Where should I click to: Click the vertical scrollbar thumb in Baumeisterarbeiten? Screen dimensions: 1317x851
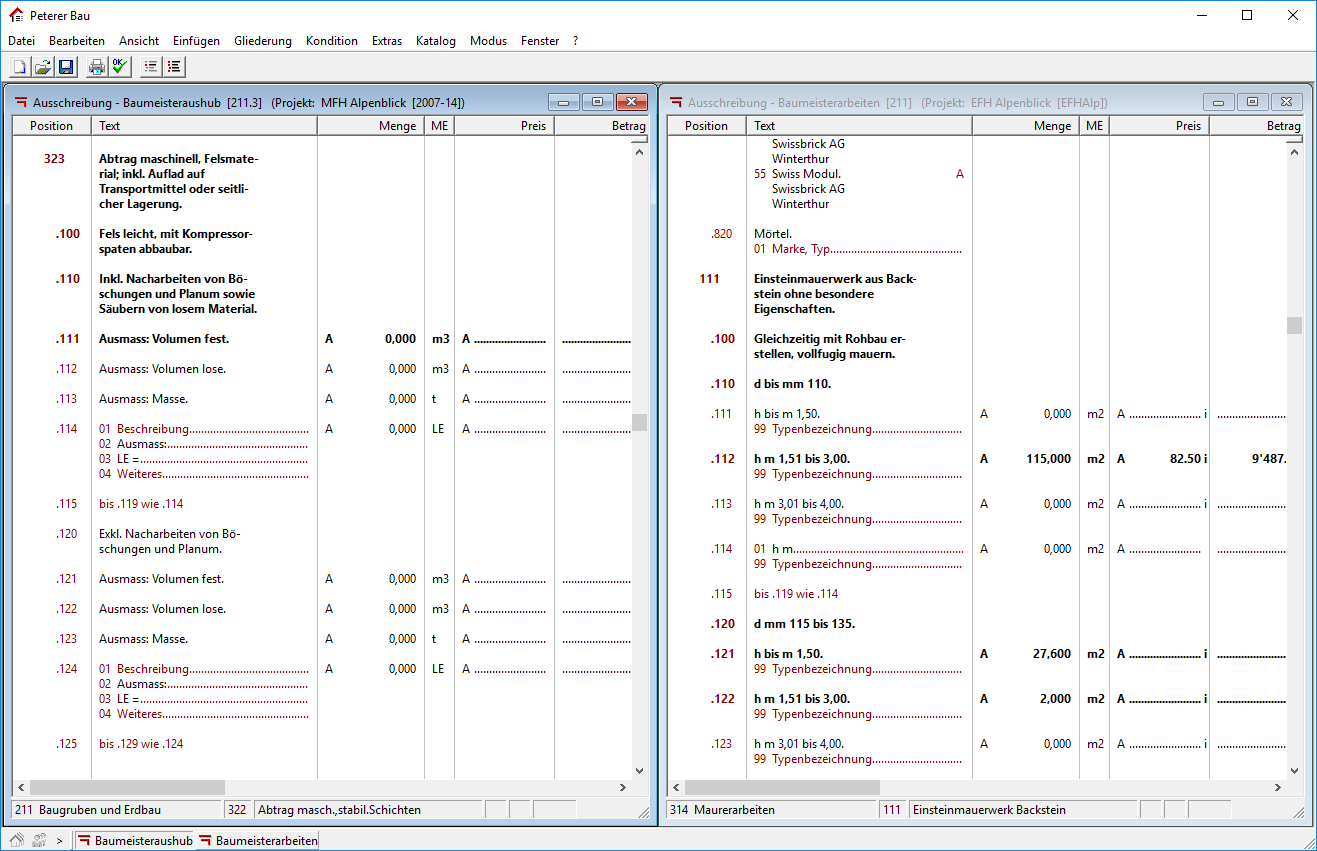click(1295, 325)
